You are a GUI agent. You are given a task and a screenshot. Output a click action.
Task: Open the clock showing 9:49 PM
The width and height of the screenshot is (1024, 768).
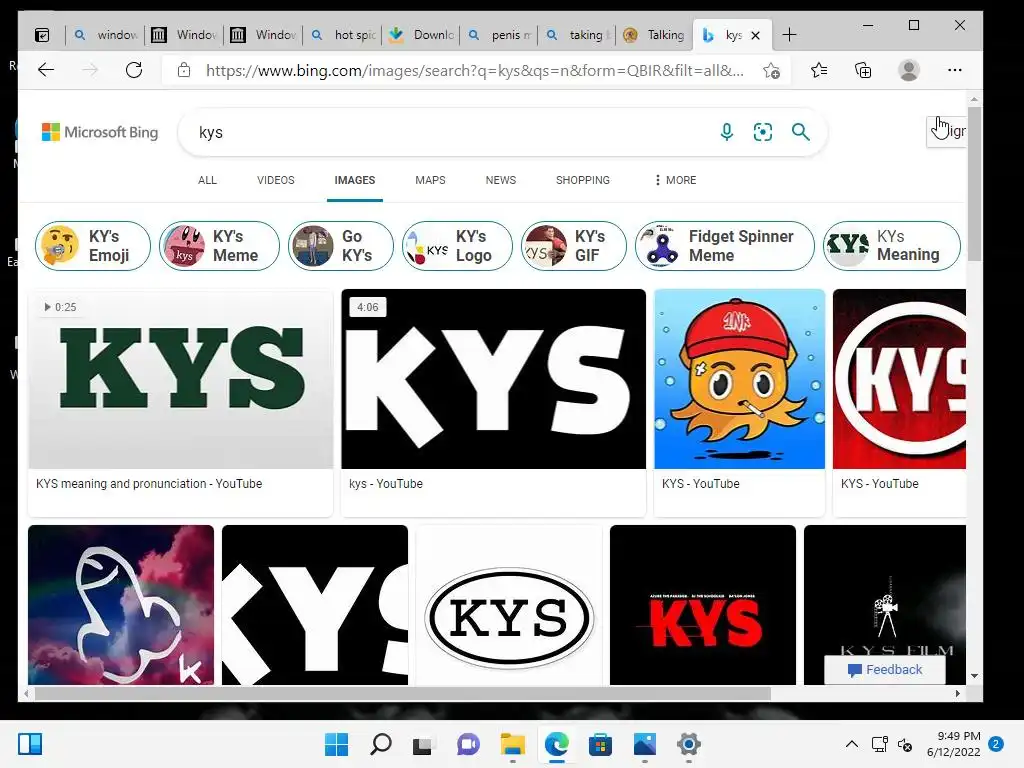(953, 744)
